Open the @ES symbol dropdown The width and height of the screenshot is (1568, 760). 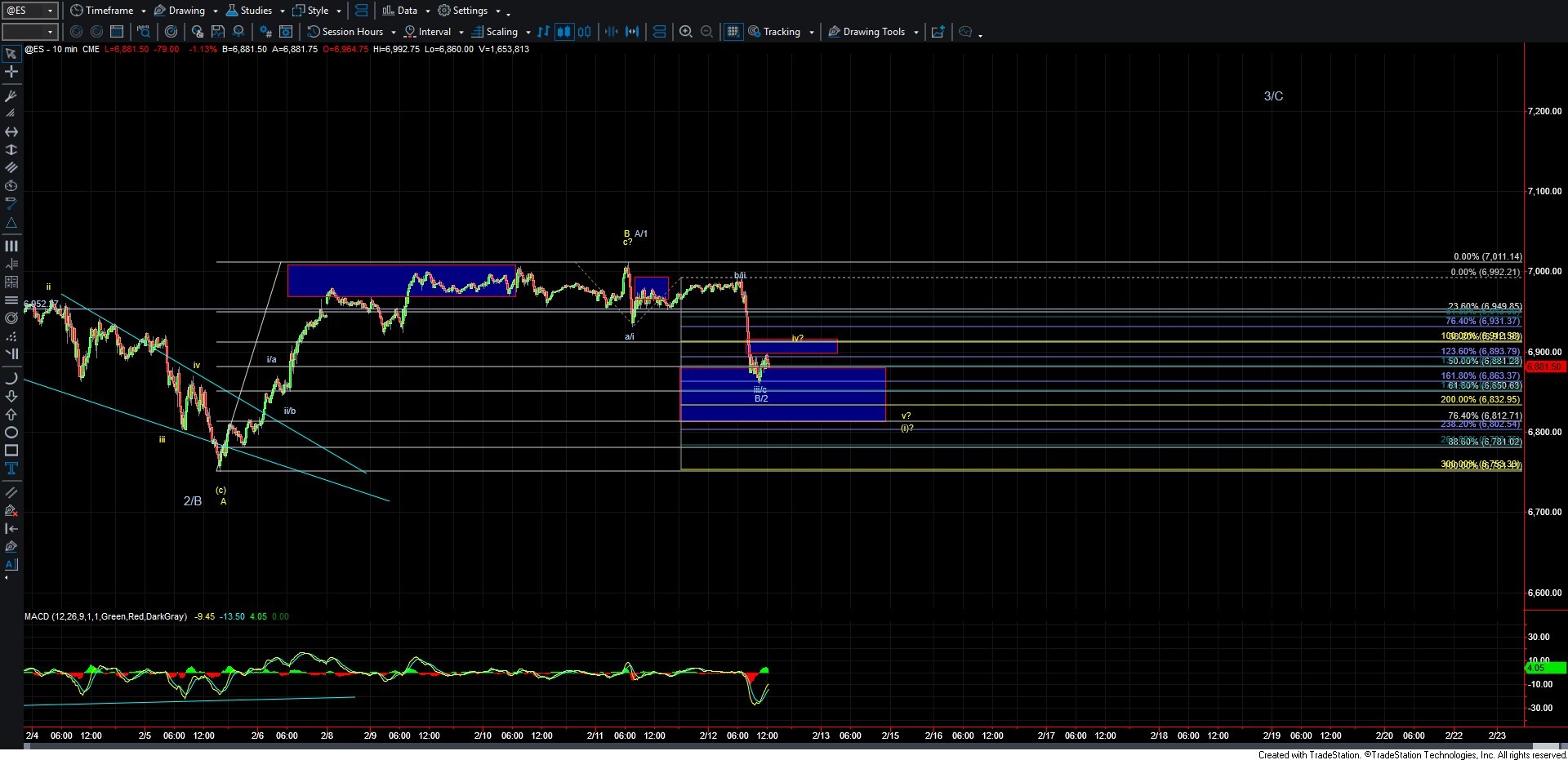point(50,11)
